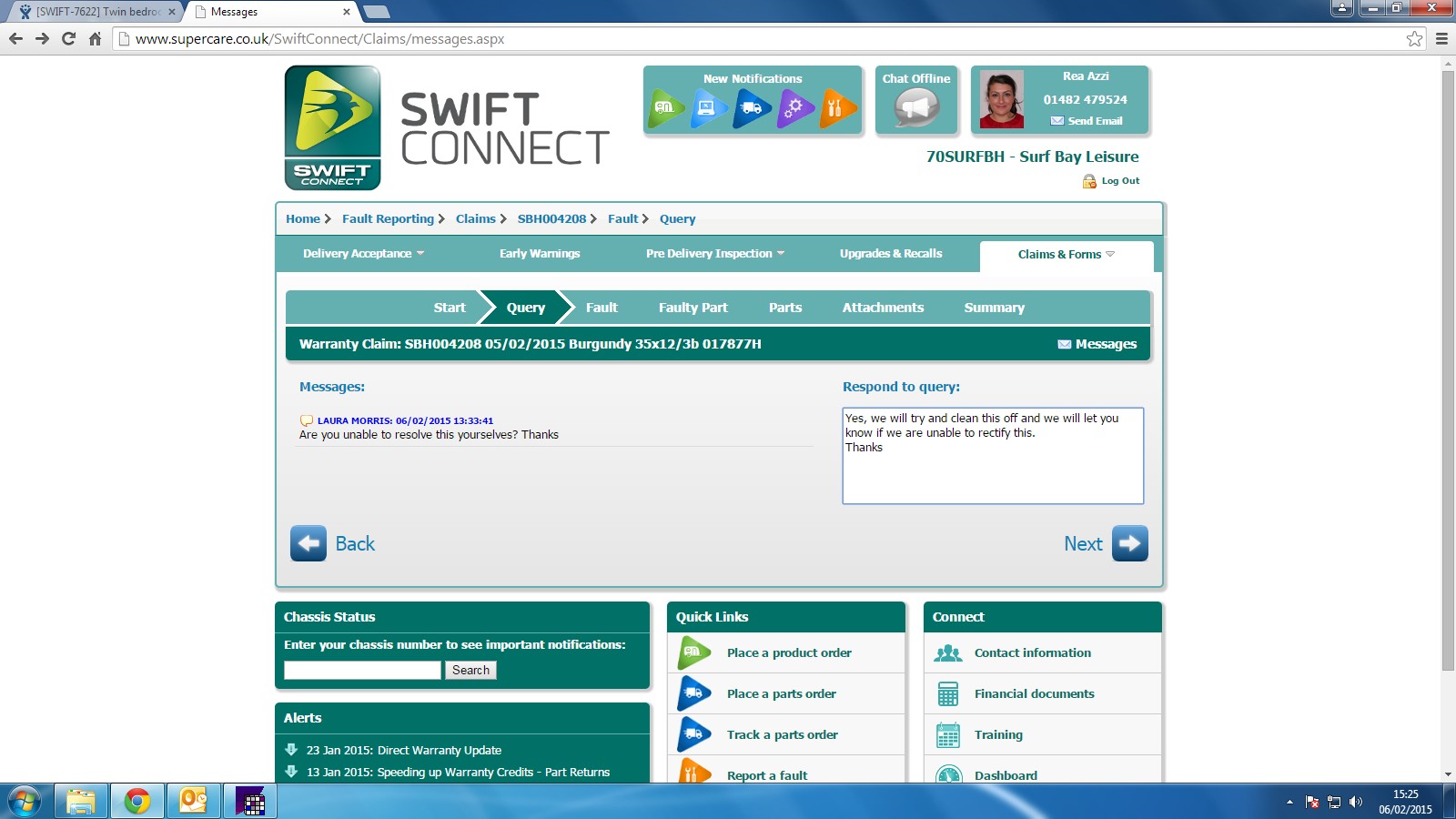Click the volume icon in system tray
The width and height of the screenshot is (1456, 819).
tap(1356, 802)
